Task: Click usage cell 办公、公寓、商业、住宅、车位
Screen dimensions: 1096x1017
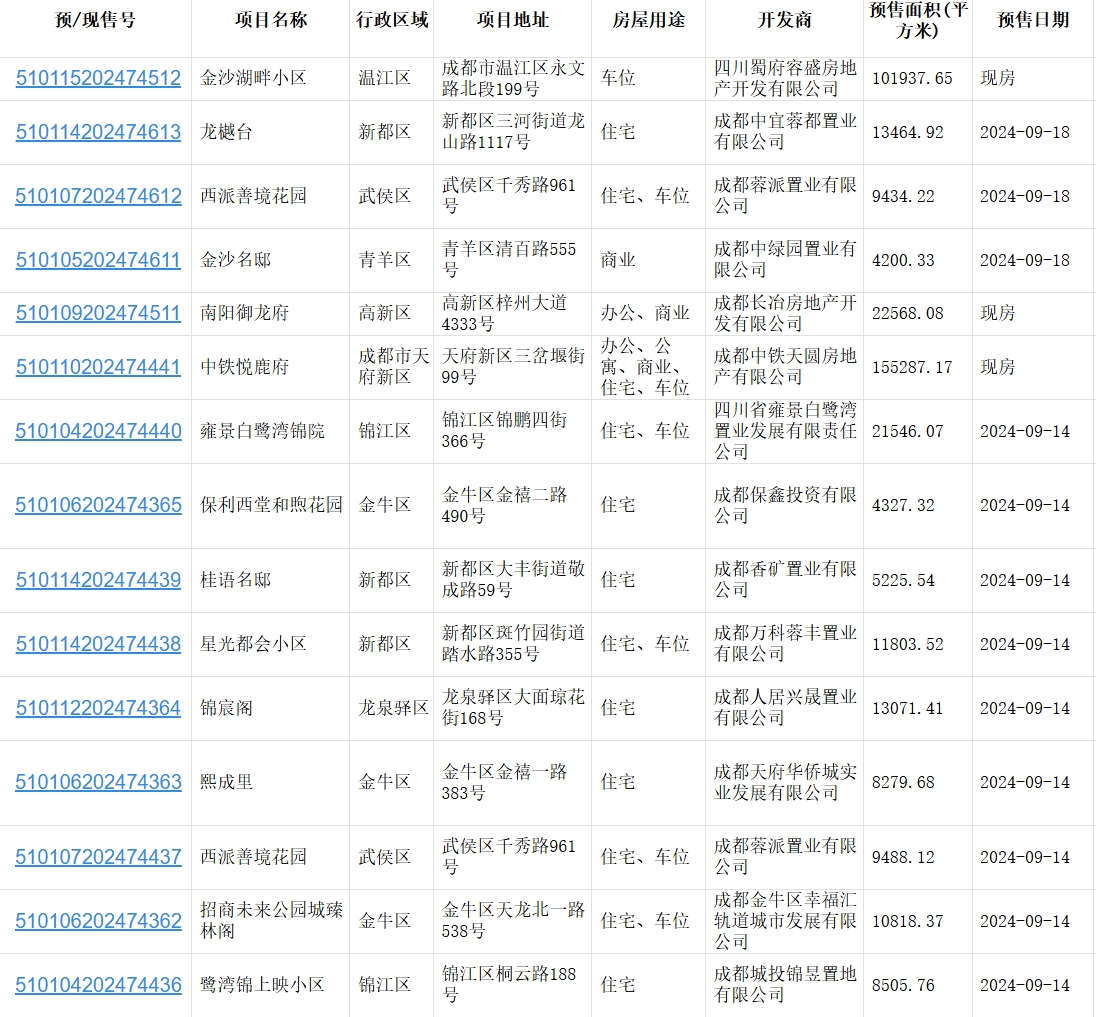Action: [x=645, y=367]
